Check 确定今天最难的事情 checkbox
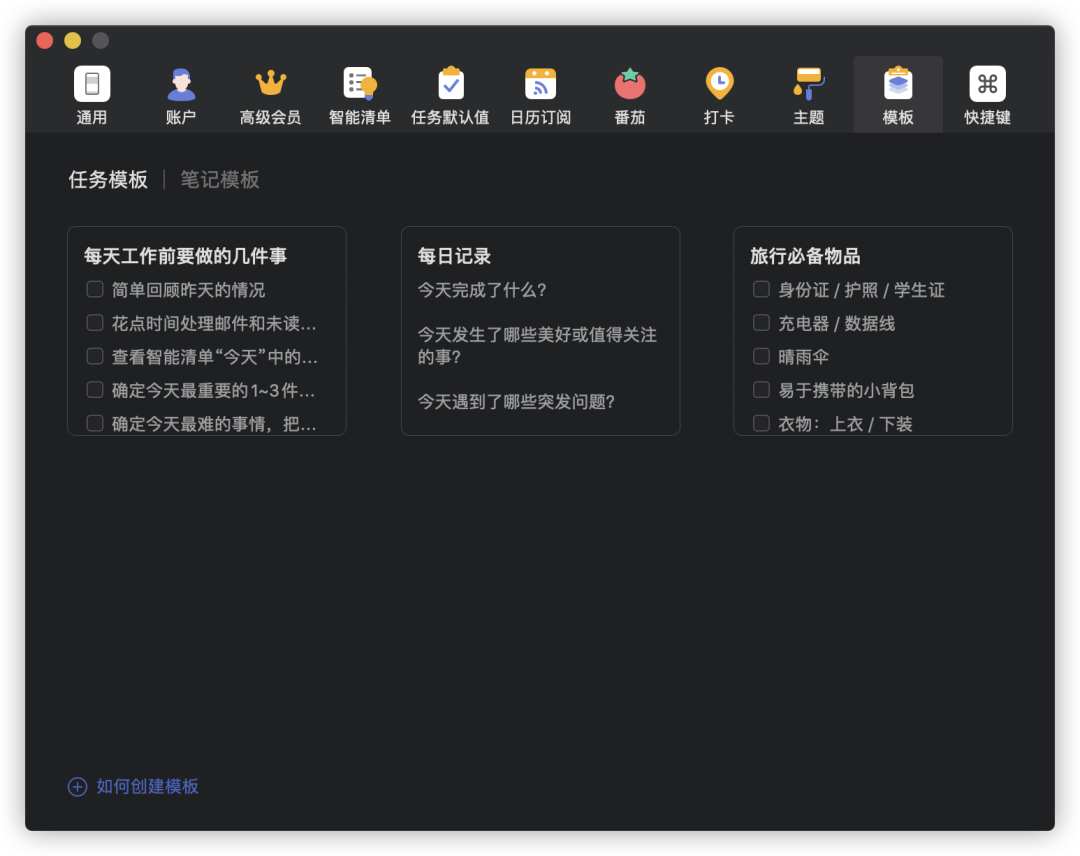The width and height of the screenshot is (1080, 856). coord(95,423)
